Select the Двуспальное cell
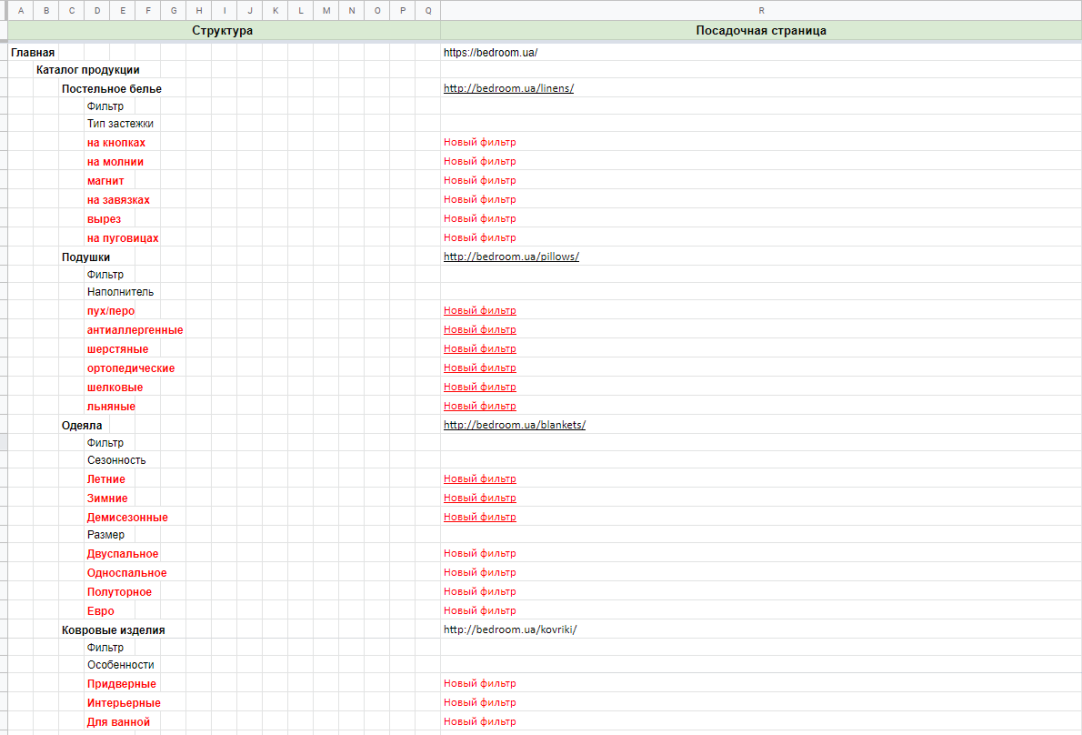This screenshot has width=1082, height=735. click(123, 554)
